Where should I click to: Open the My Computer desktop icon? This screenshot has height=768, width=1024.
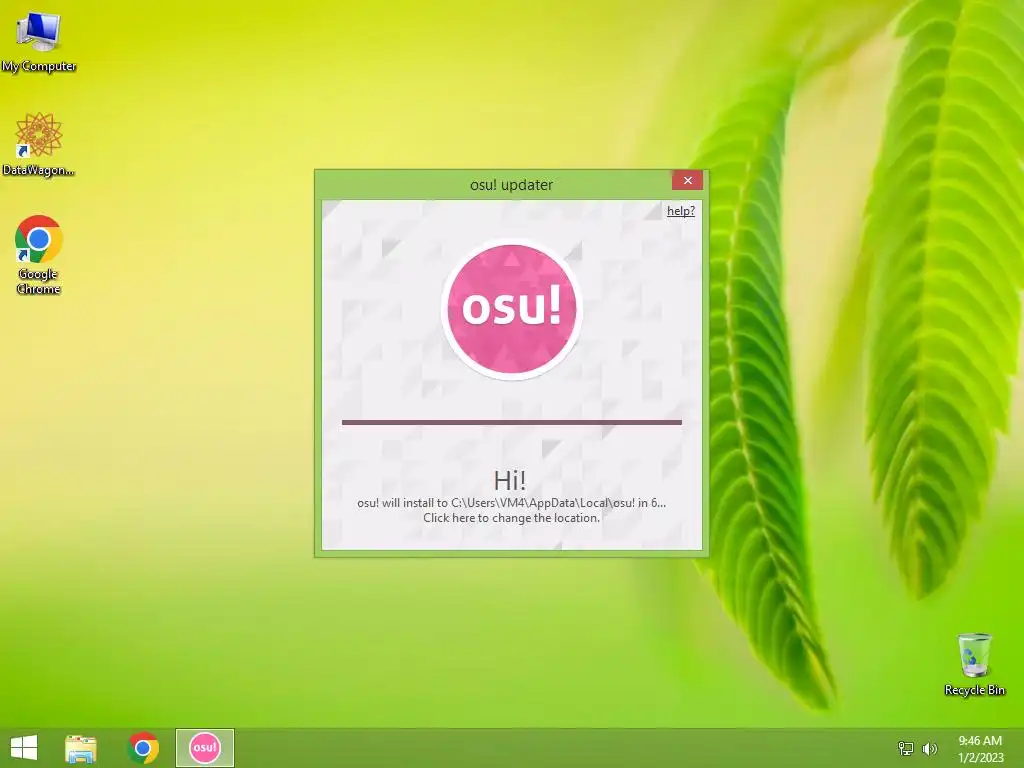pyautogui.click(x=39, y=40)
